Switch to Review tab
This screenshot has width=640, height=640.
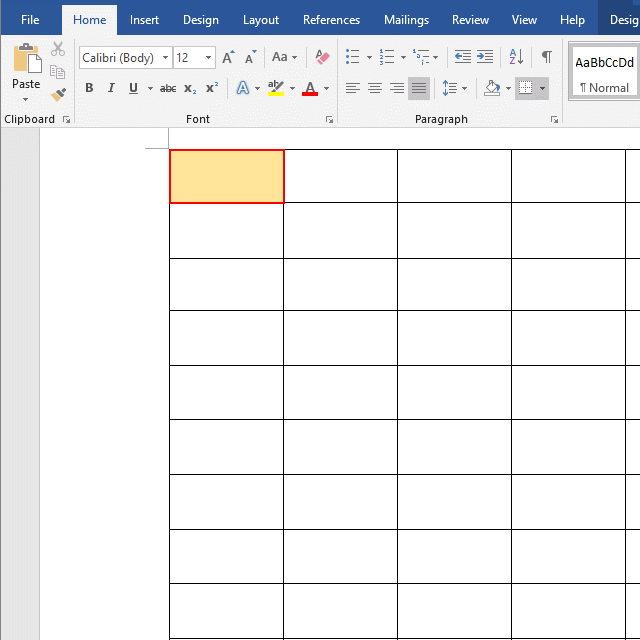click(470, 20)
